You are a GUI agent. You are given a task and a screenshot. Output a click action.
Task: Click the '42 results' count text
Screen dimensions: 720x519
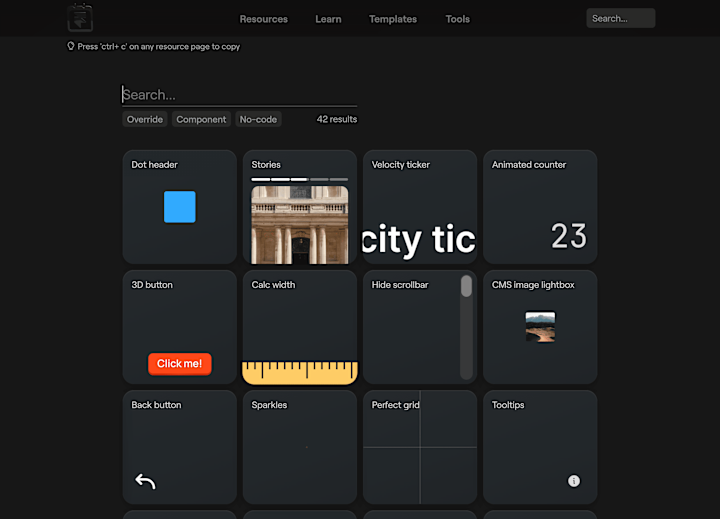(337, 119)
